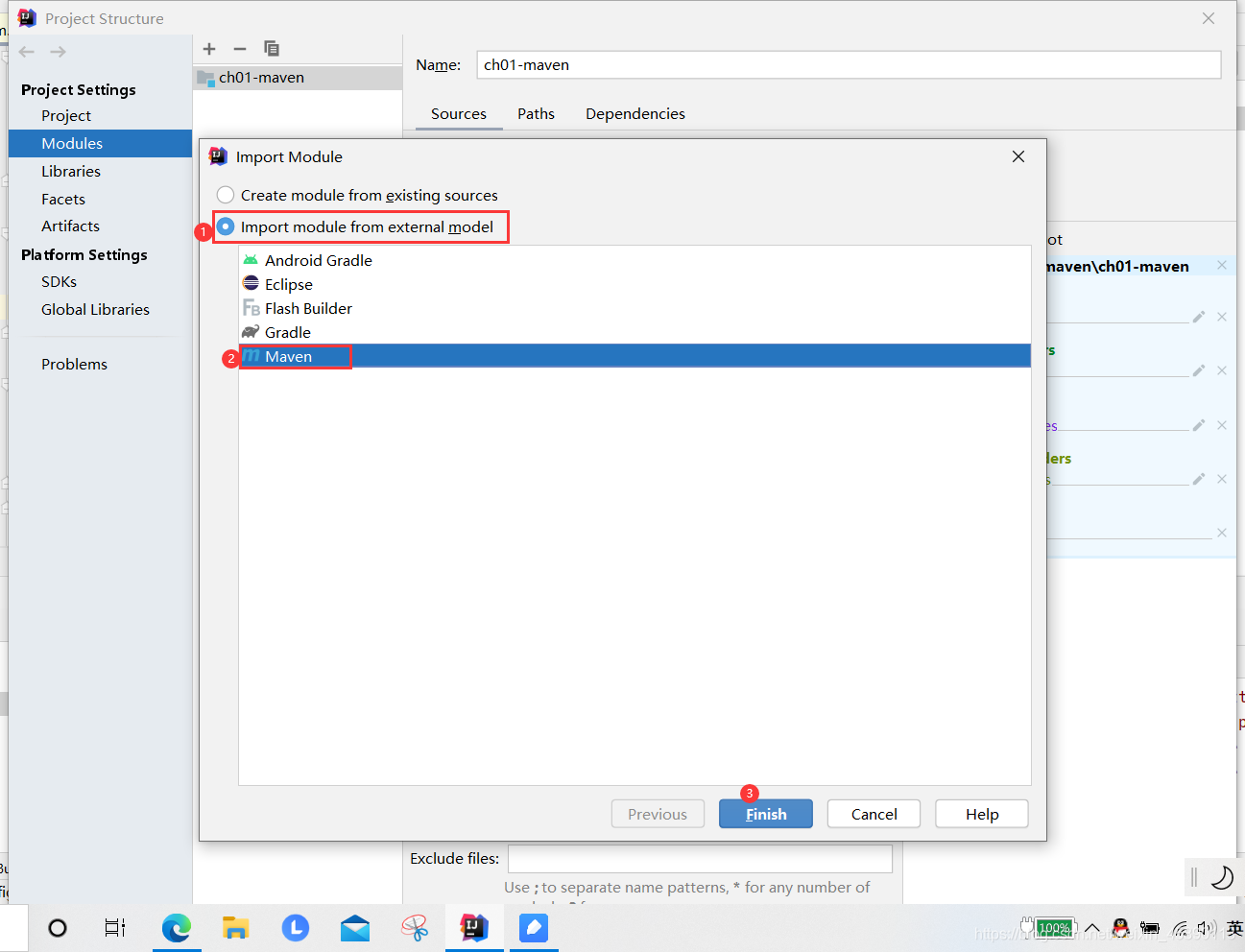Launch Microsoft Edge from the taskbar
Image resolution: width=1245 pixels, height=952 pixels.
coord(177,928)
